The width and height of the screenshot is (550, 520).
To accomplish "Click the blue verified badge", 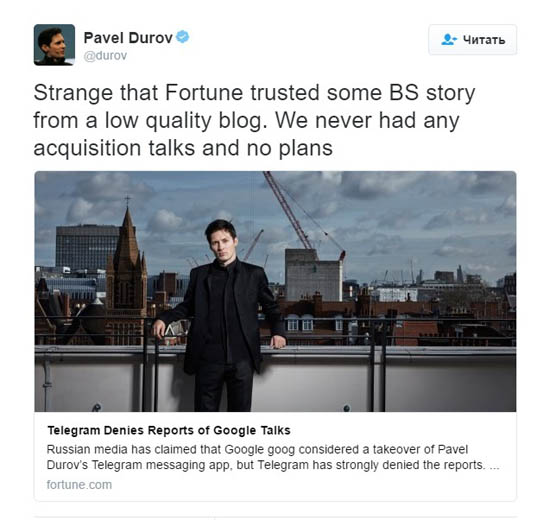I will 182,37.
